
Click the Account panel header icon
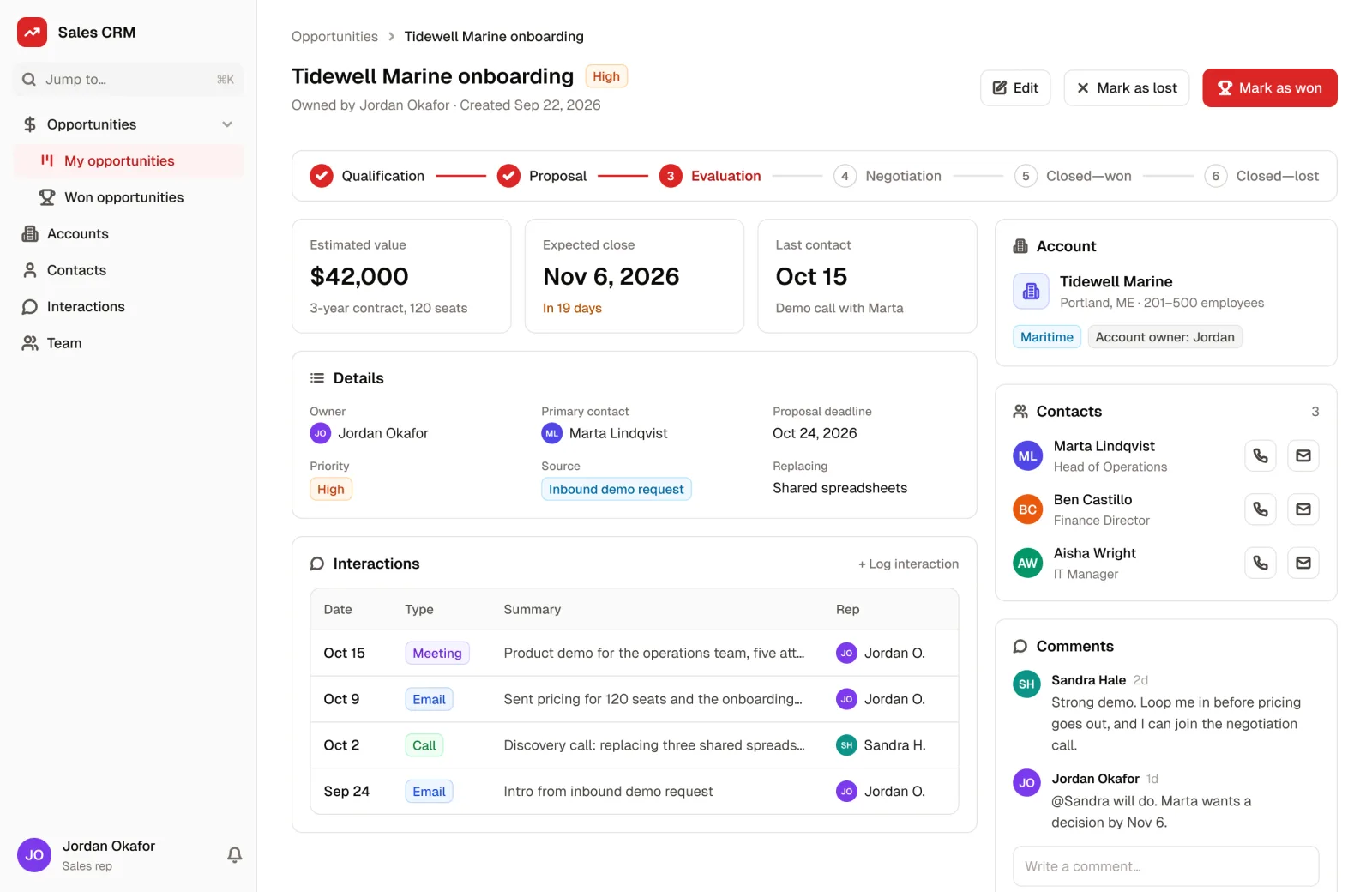click(x=1020, y=246)
